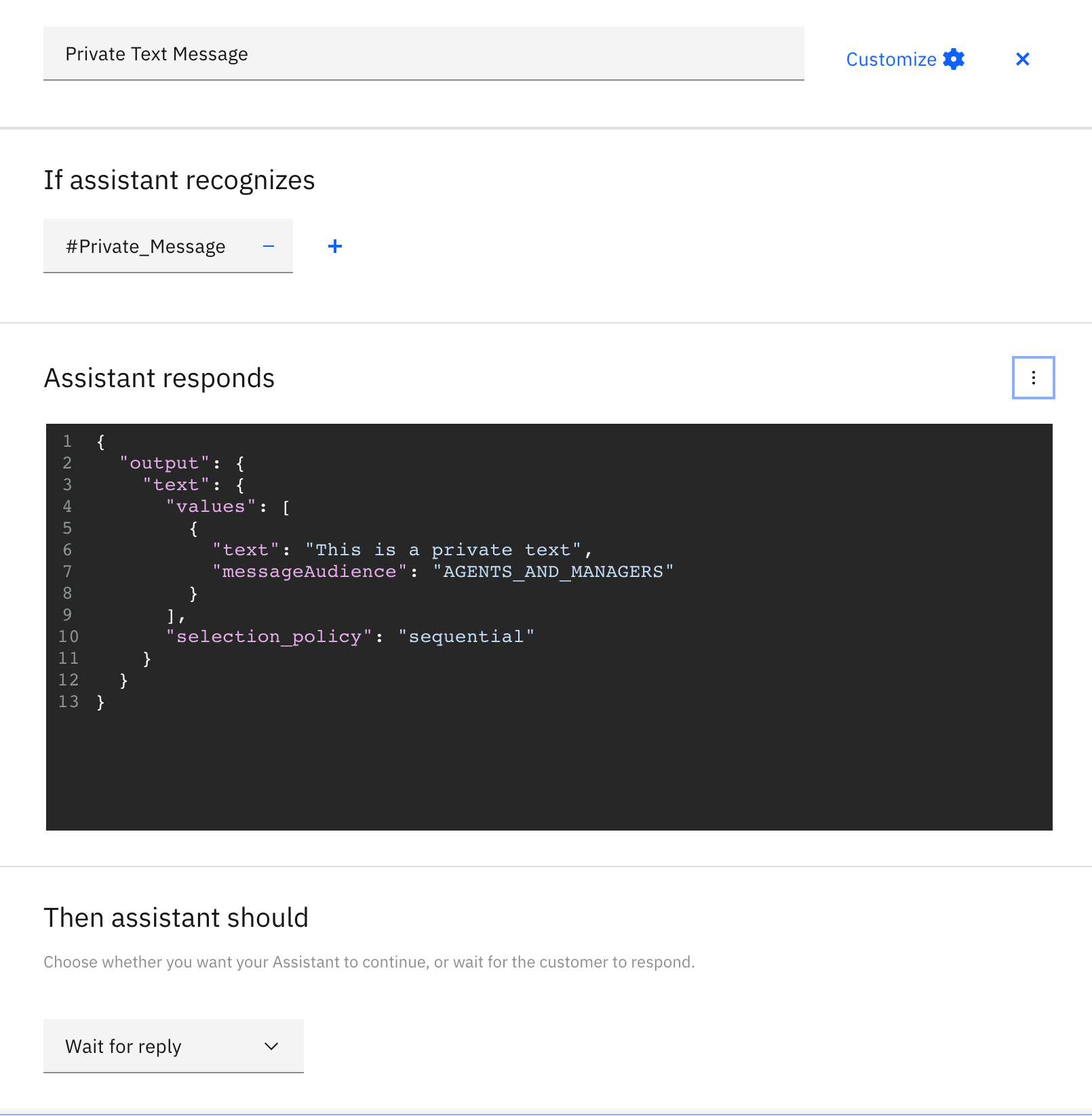
Task: Click the "messageAudience" key in JSON
Action: click(309, 572)
